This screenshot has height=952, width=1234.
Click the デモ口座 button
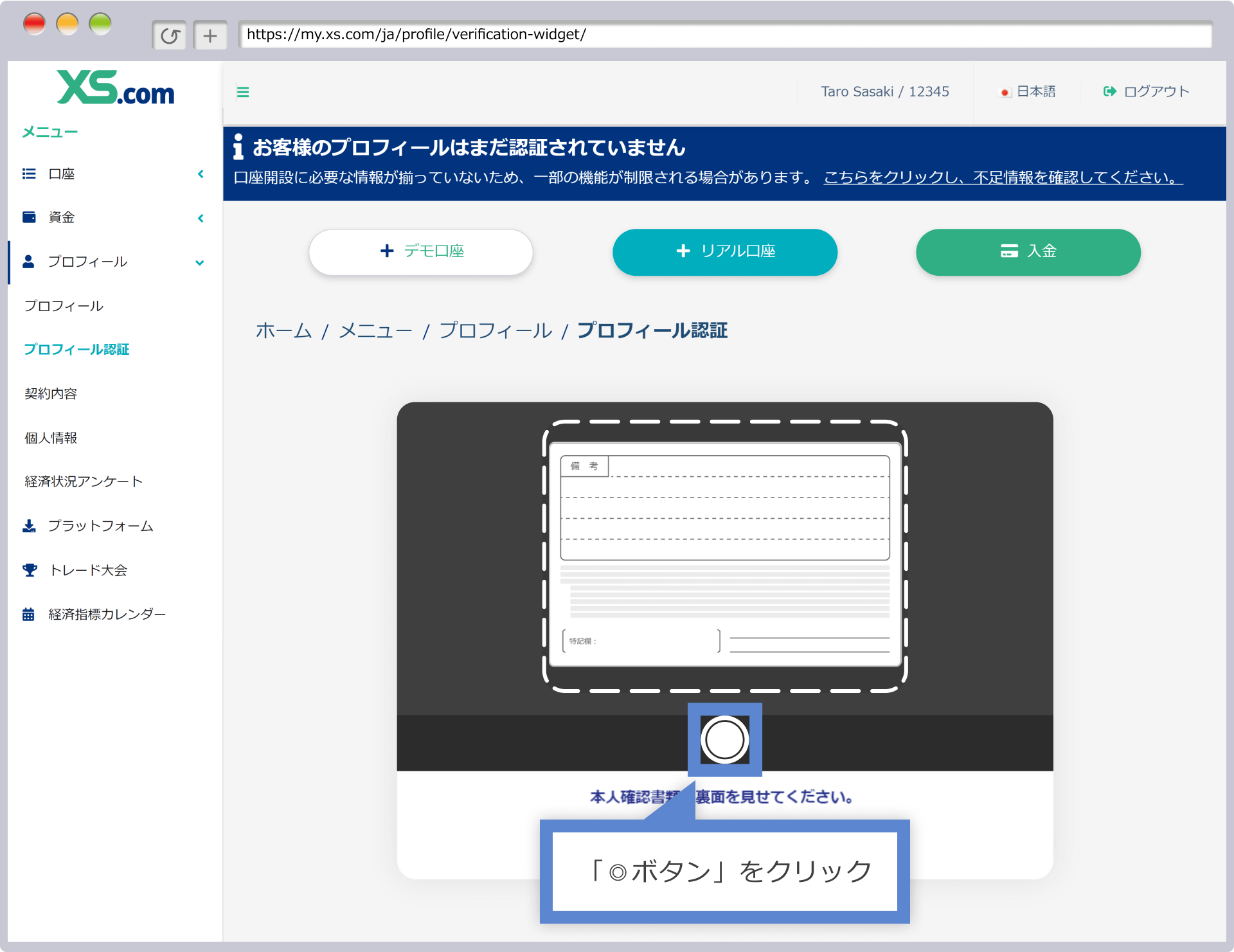(x=421, y=252)
